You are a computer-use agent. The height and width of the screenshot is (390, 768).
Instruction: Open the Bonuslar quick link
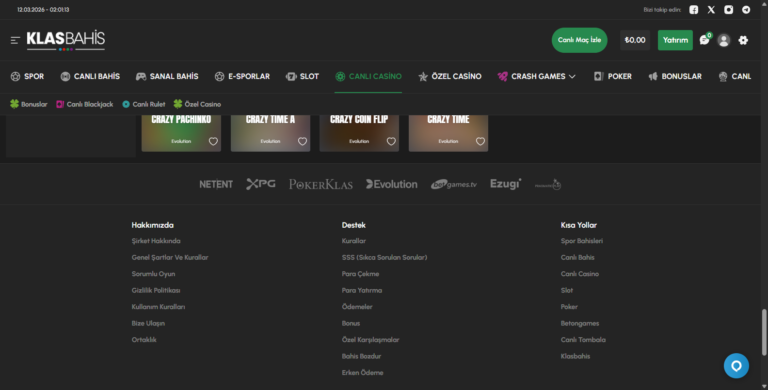pyautogui.click(x=28, y=104)
